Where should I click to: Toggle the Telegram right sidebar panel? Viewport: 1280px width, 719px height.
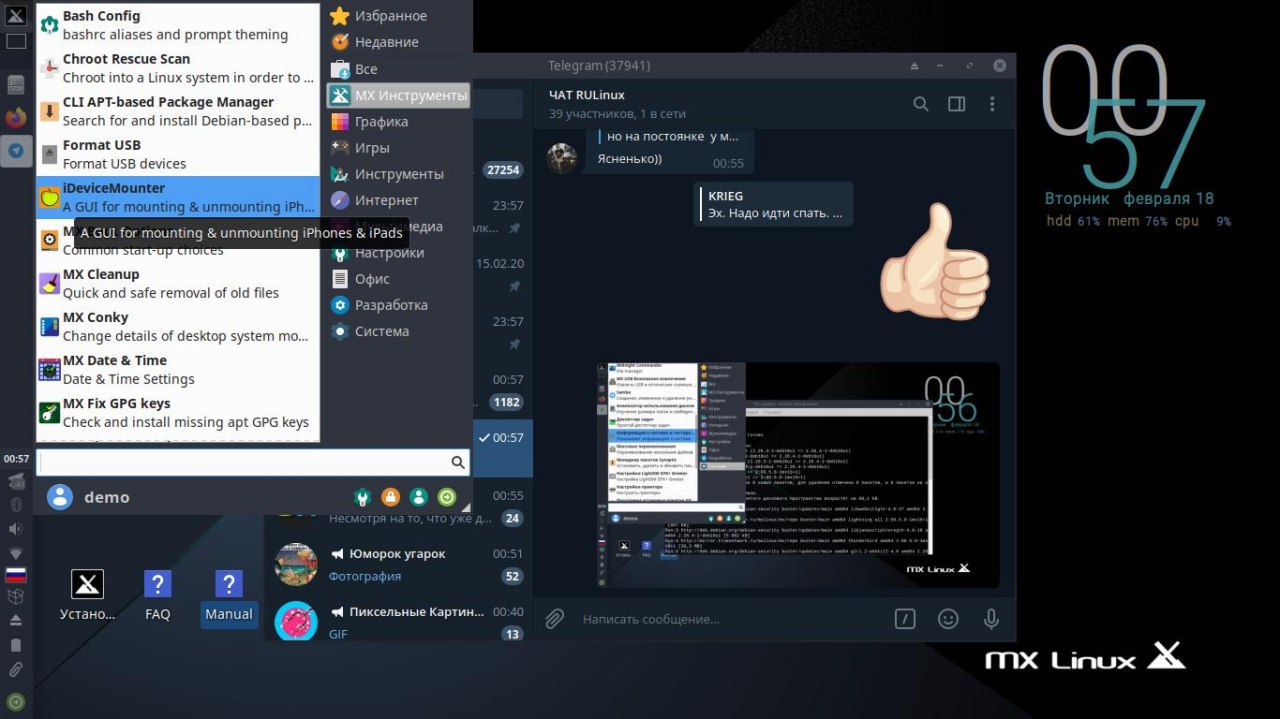[956, 104]
